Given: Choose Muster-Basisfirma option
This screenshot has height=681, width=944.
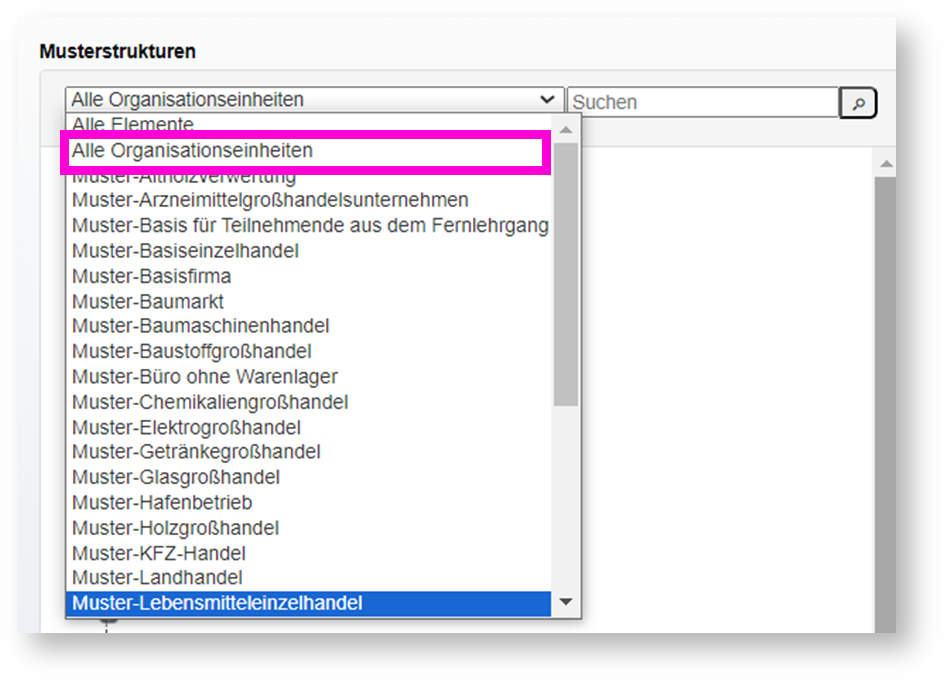Looking at the screenshot, I should [151, 276].
